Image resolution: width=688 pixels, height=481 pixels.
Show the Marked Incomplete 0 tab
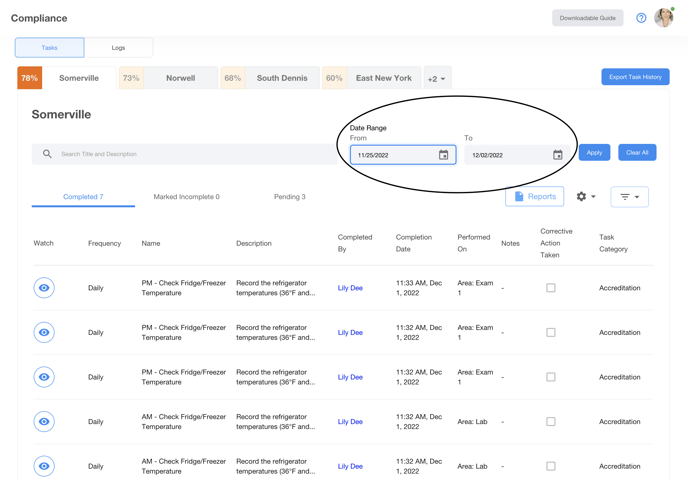point(186,197)
